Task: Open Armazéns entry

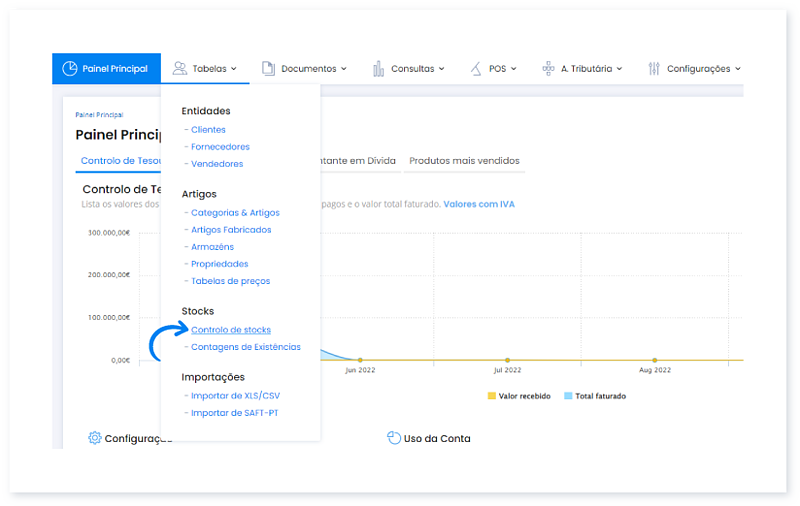Action: (212, 247)
